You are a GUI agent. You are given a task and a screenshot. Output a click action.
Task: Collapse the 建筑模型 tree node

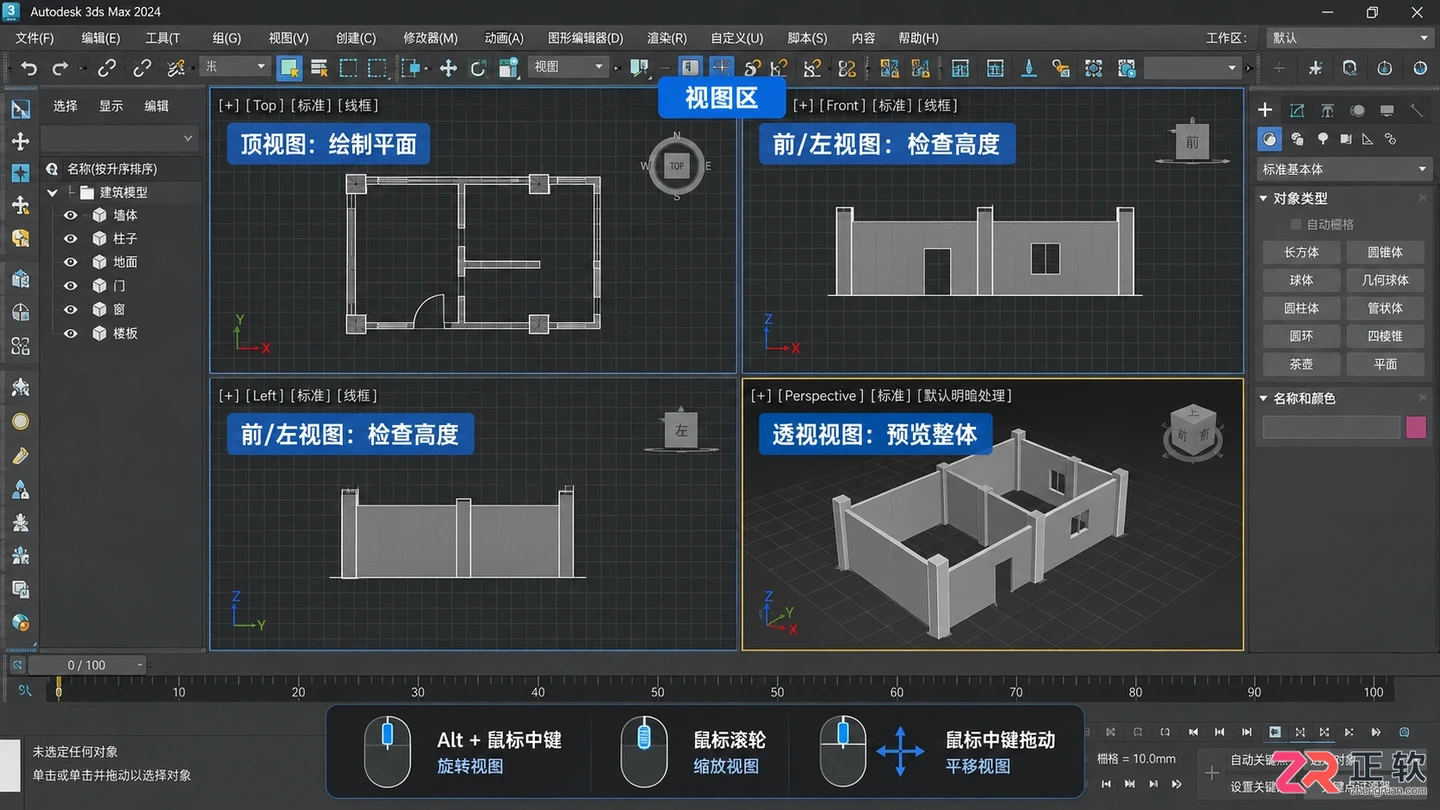click(x=52, y=192)
